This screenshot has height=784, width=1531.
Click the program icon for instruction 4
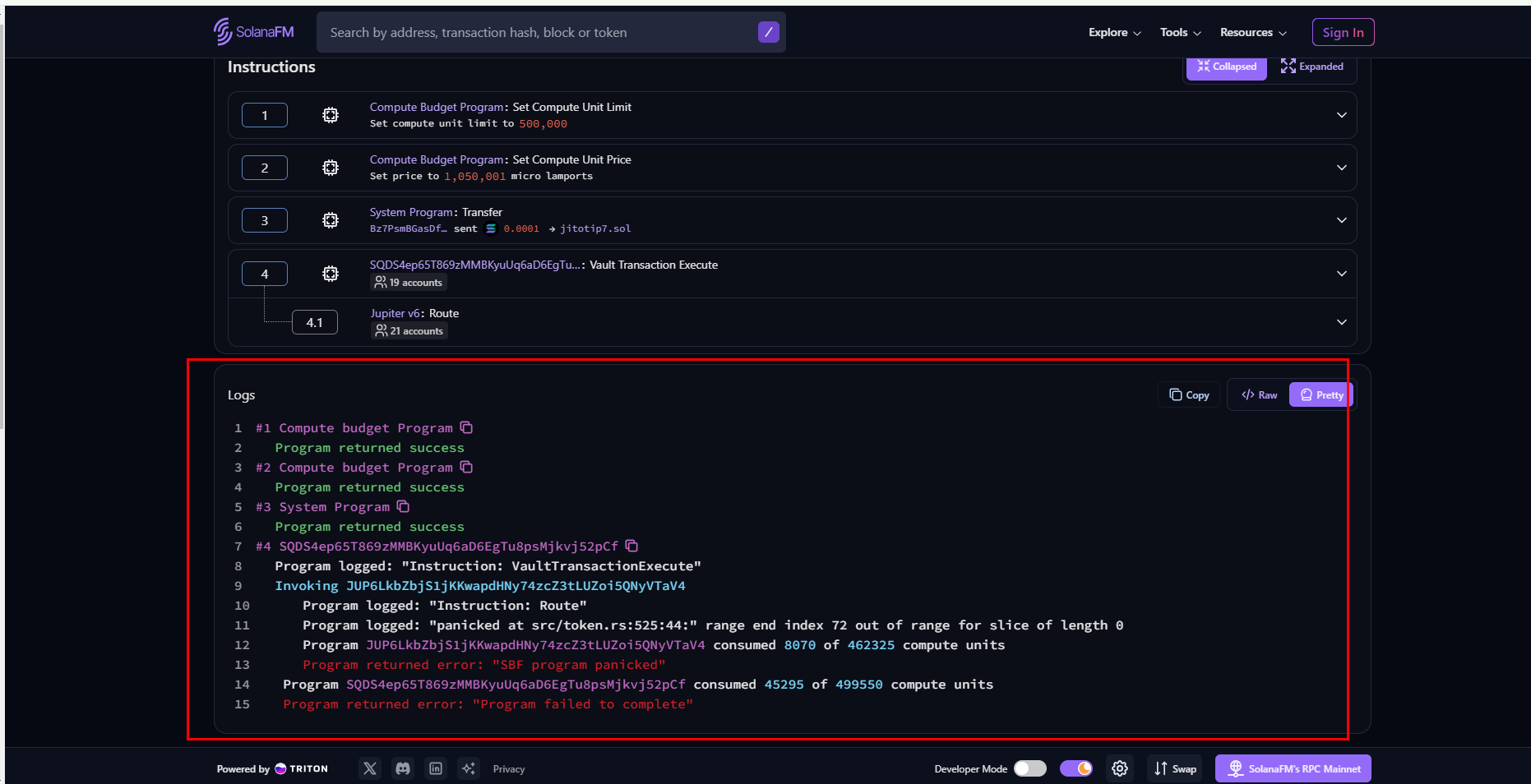click(331, 274)
